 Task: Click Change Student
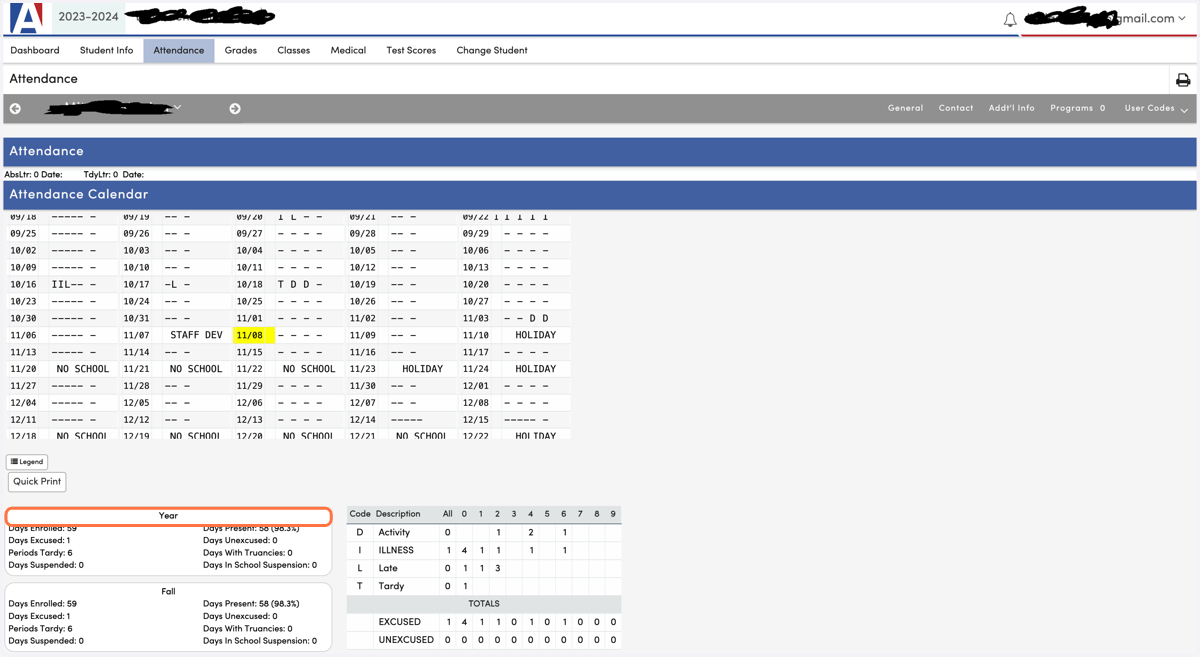492,50
